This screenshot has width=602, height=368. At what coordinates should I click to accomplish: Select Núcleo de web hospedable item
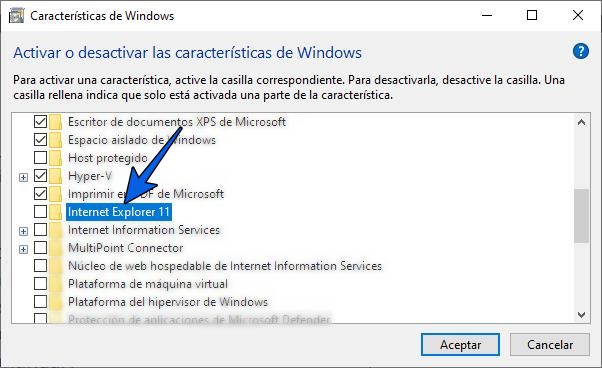[x=225, y=266]
